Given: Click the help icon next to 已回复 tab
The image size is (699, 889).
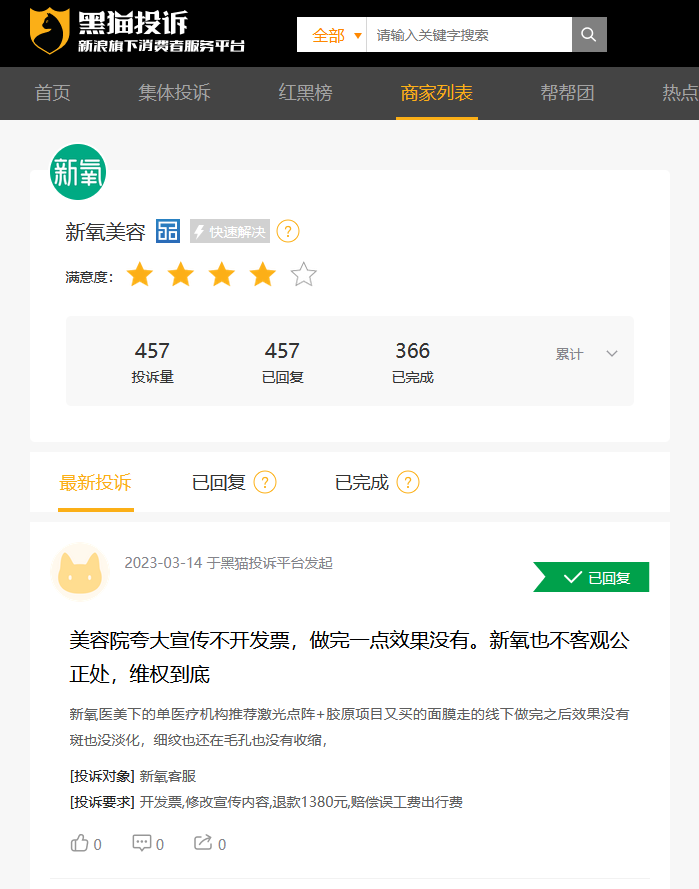Looking at the screenshot, I should click(265, 482).
